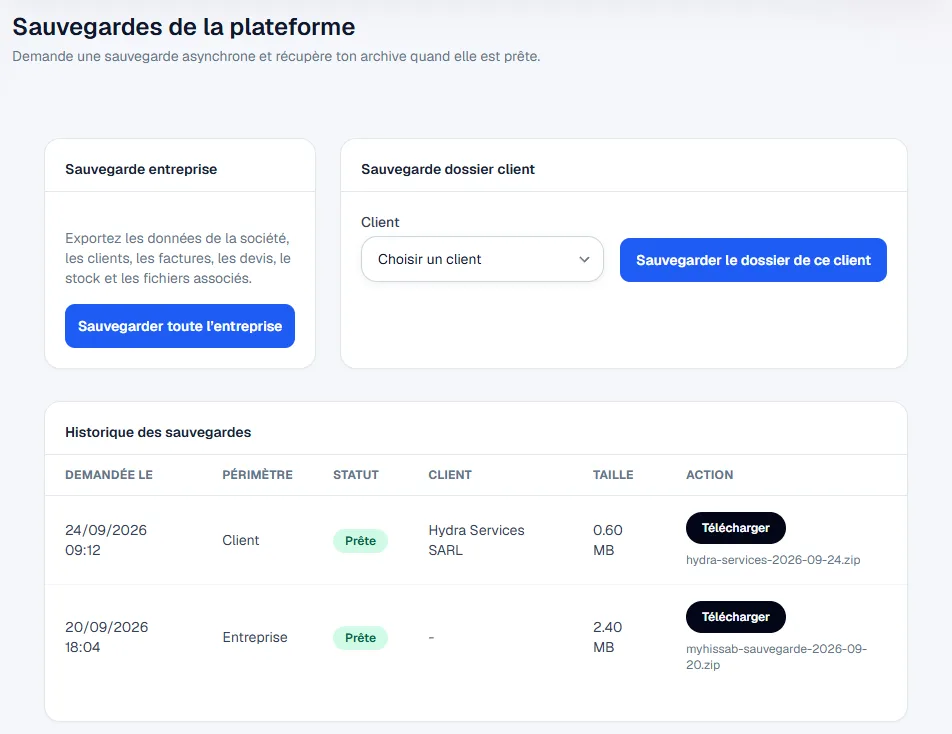Click "Sauvegarder le dossier de ce client" button
This screenshot has height=734, width=952.
tap(753, 260)
